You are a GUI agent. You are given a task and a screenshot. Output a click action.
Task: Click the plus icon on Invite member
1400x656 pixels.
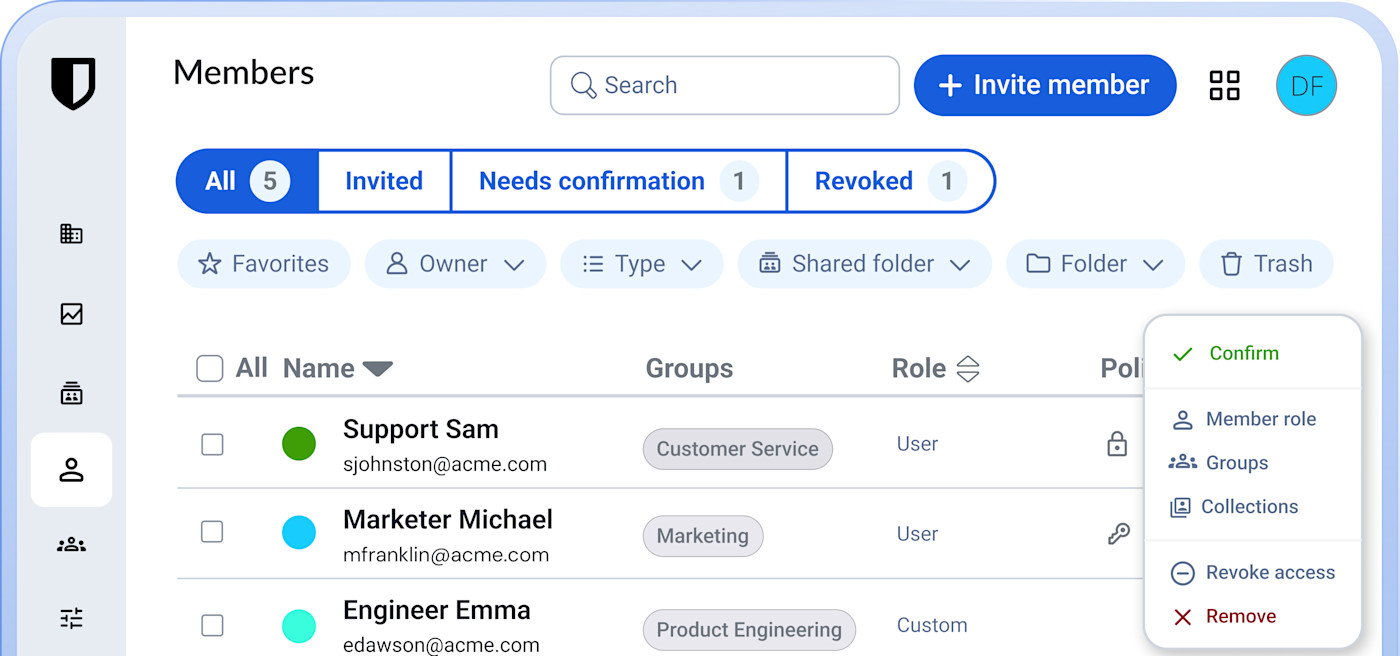pos(949,85)
